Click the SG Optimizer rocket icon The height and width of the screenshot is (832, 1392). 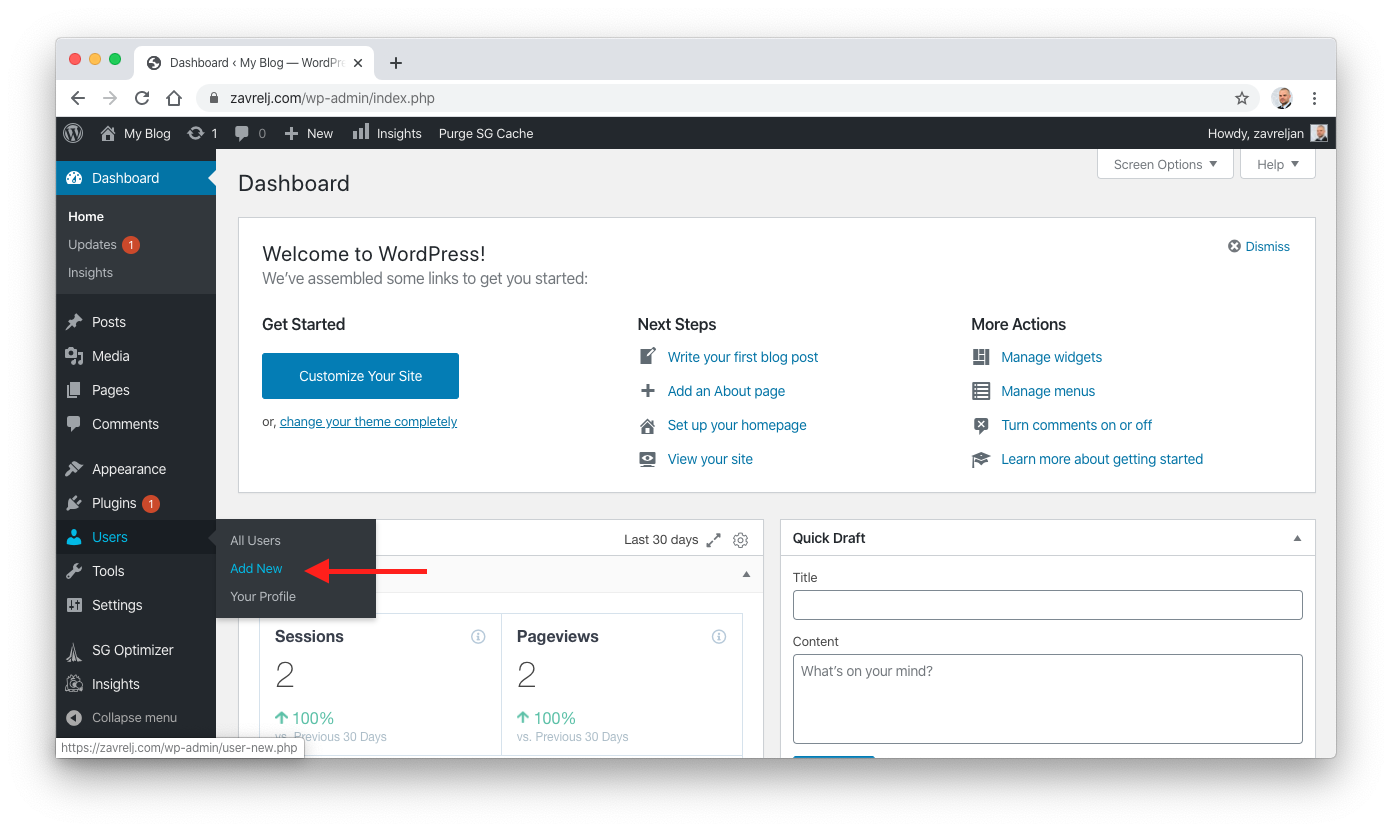click(x=74, y=651)
